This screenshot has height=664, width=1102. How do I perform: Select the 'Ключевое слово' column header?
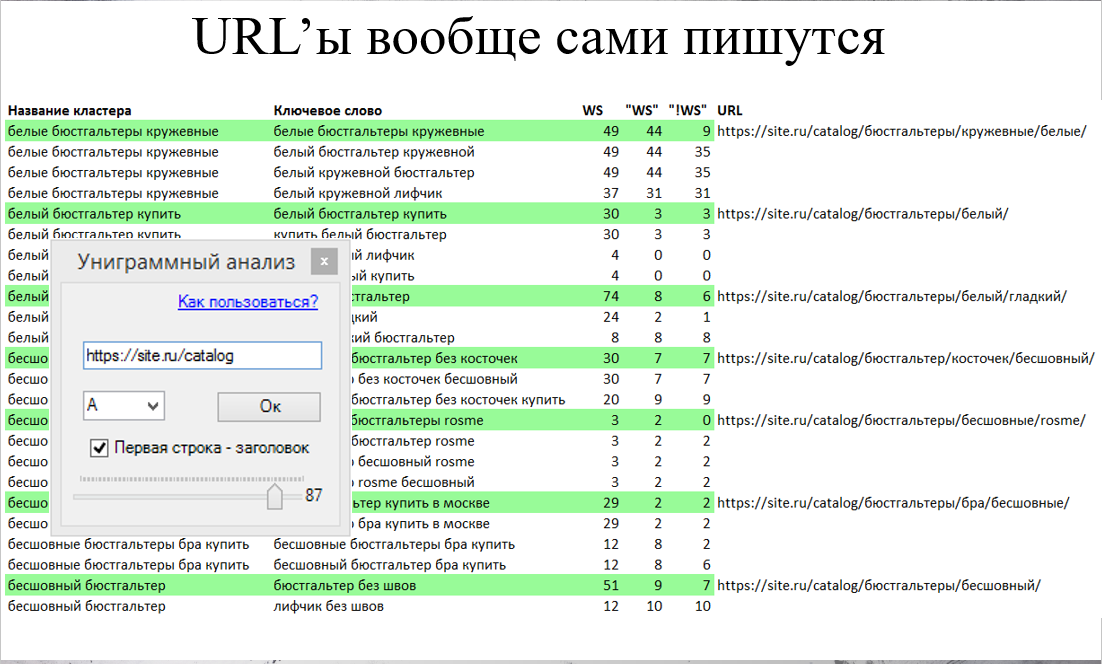click(x=328, y=110)
